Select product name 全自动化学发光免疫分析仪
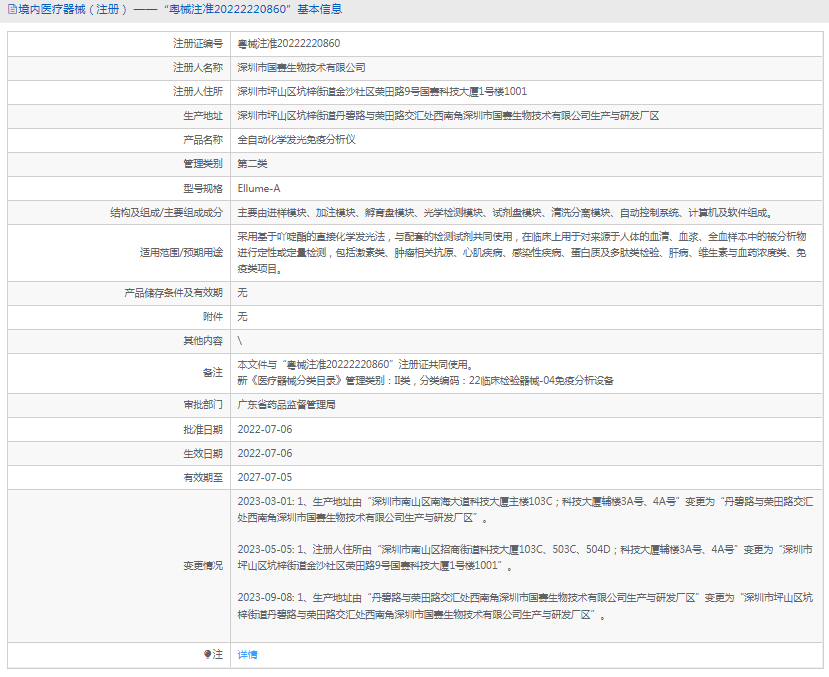The image size is (829, 677). pos(297,140)
